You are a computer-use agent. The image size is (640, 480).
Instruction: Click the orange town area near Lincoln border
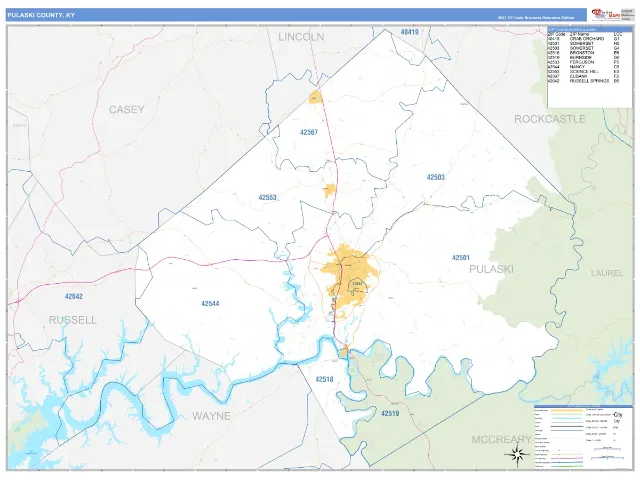click(x=315, y=98)
